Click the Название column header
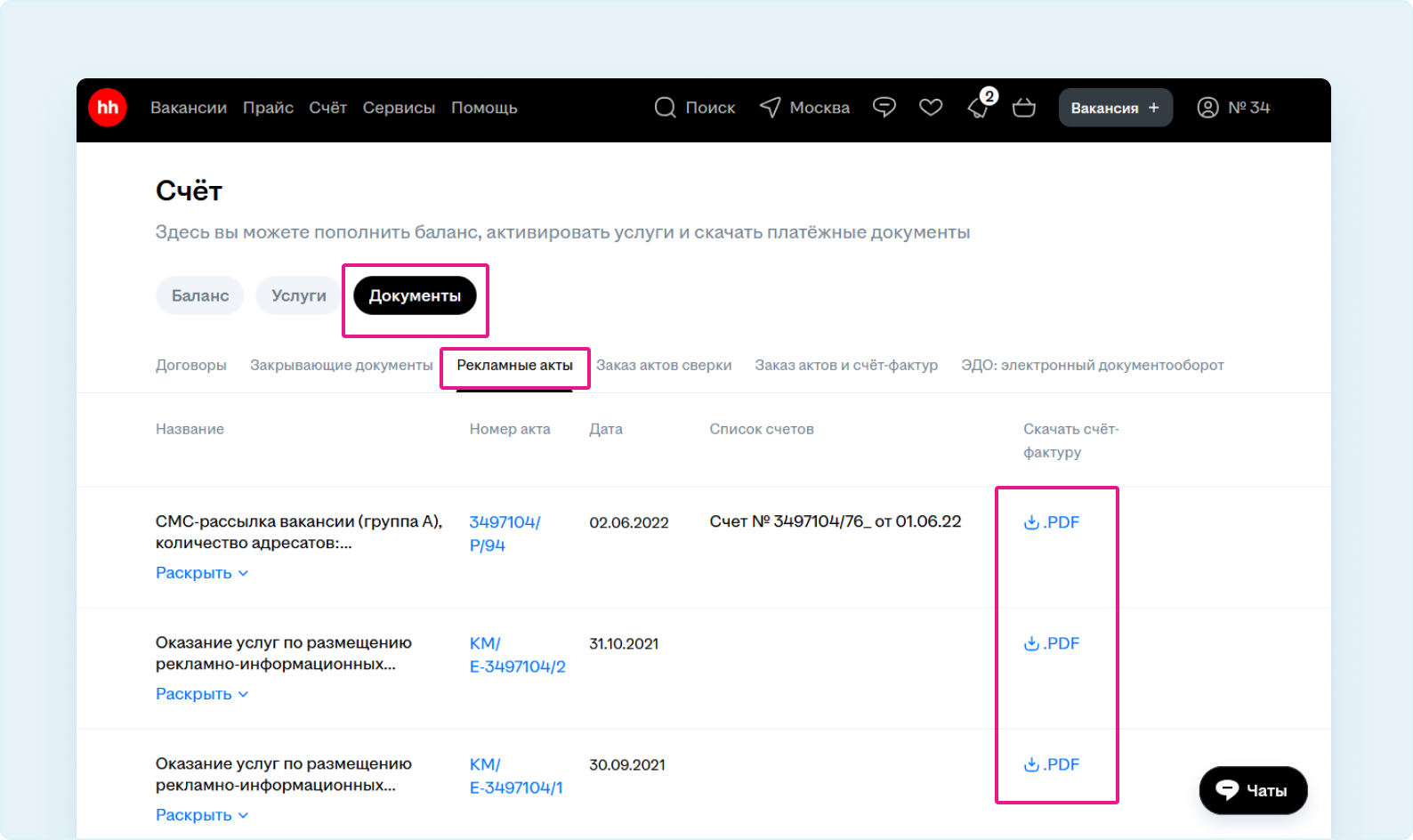The height and width of the screenshot is (840, 1413). [x=190, y=429]
